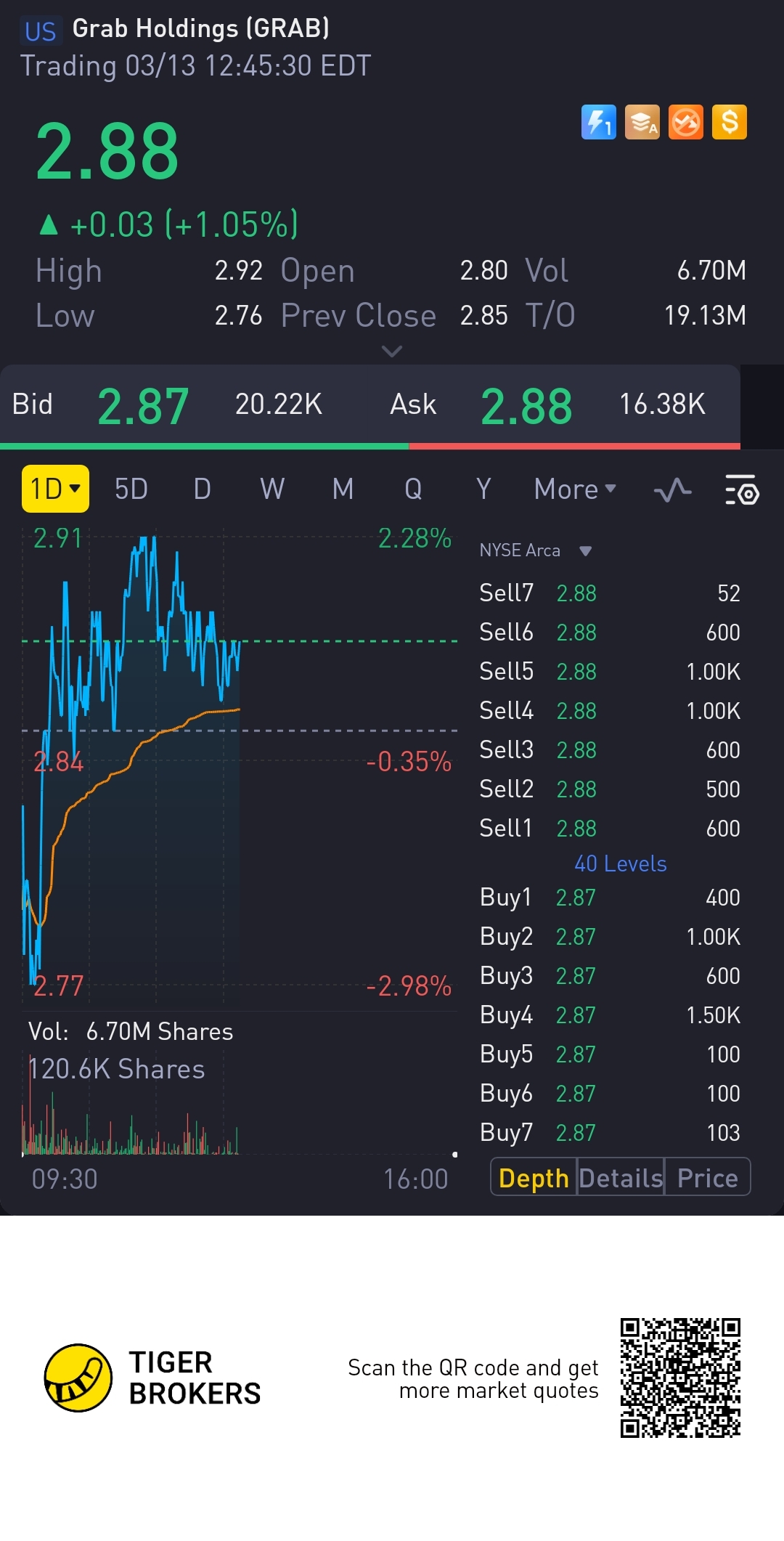Tap the orange stacked layers icon
The image size is (784, 1541).
pos(642,122)
